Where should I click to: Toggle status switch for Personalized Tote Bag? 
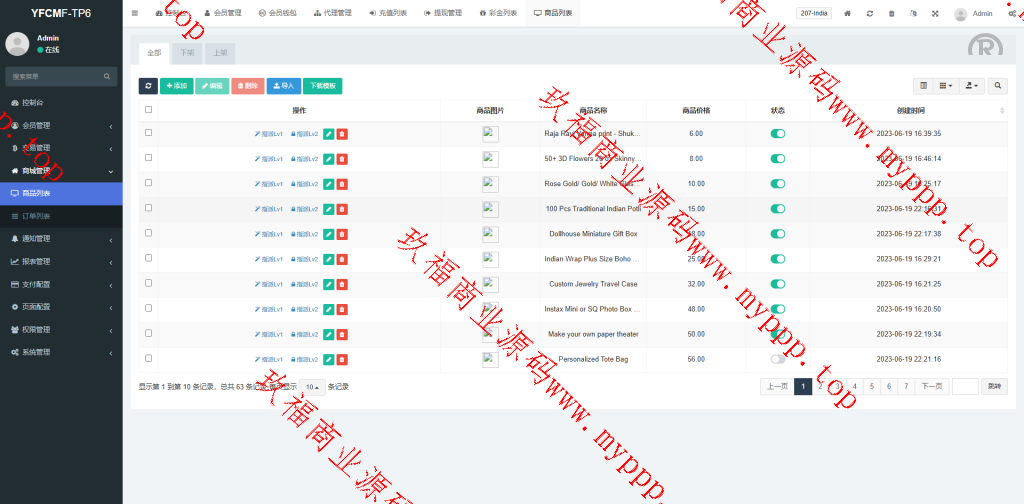coord(777,359)
